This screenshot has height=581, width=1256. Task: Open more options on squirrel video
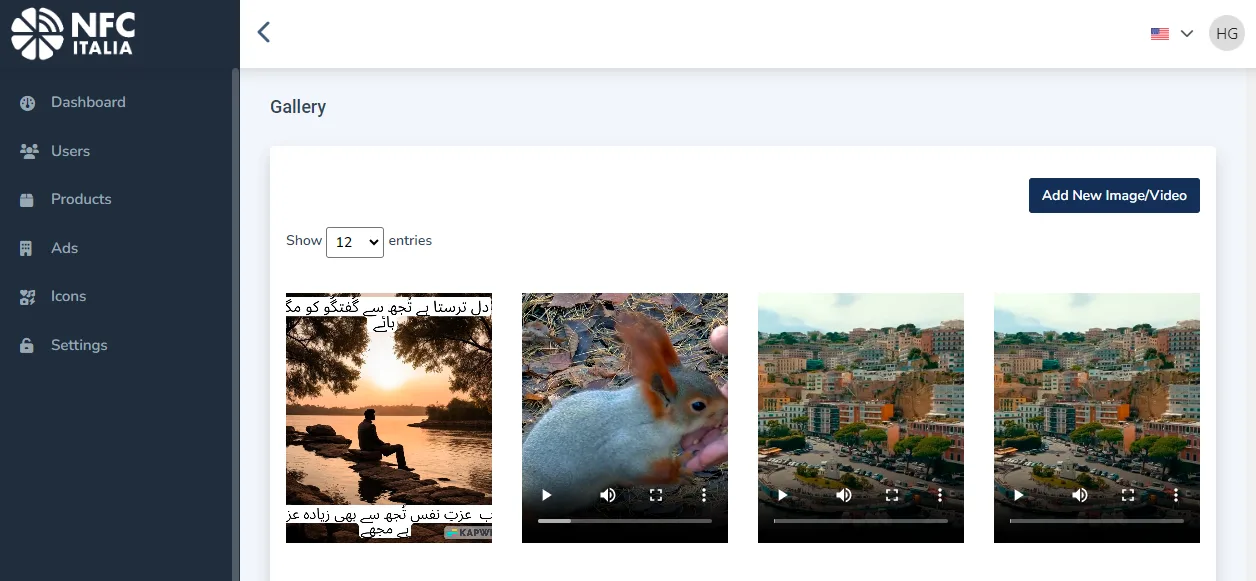(704, 495)
